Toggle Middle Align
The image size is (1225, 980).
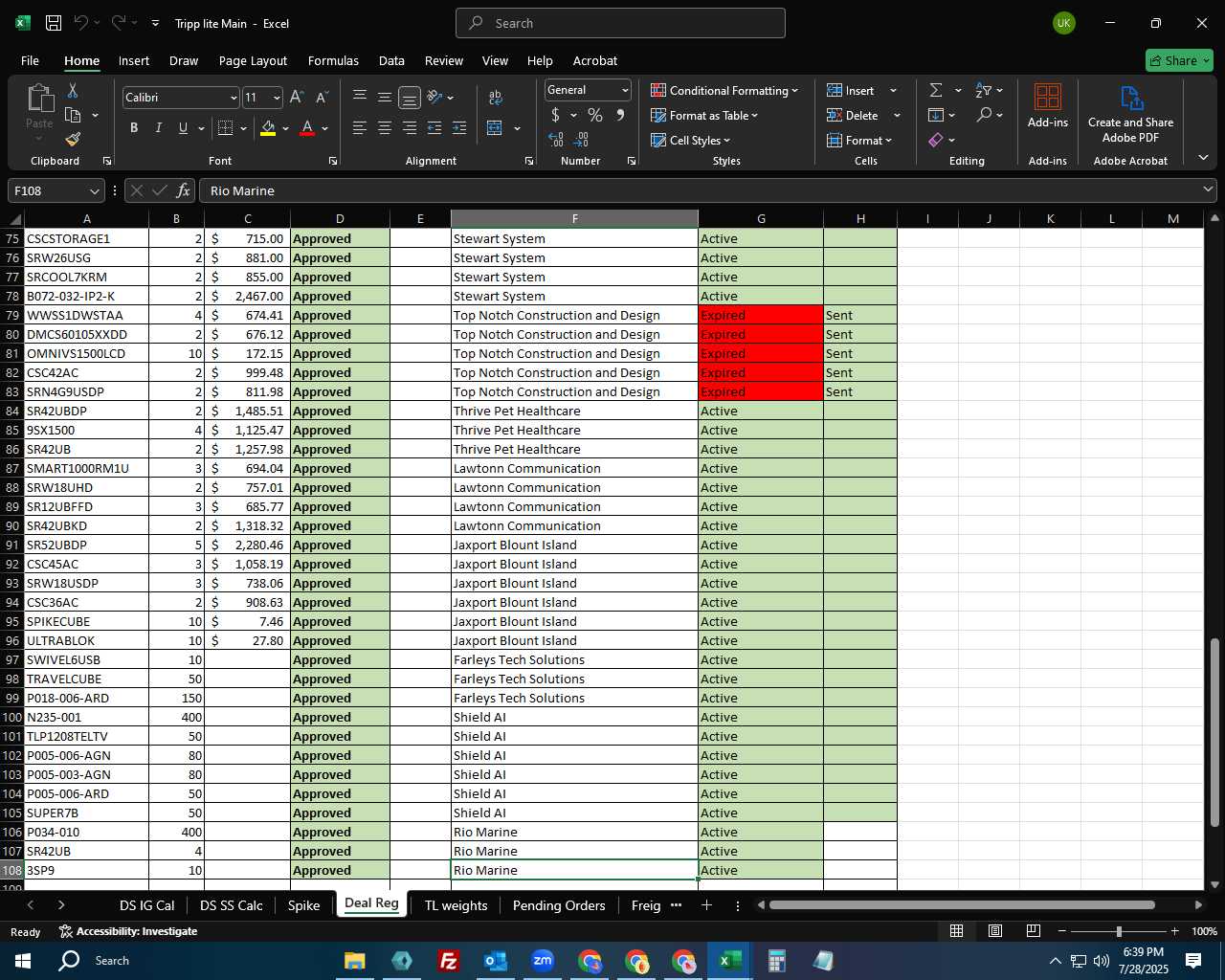(385, 97)
